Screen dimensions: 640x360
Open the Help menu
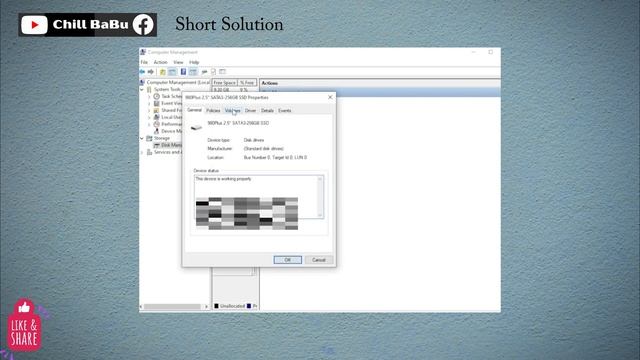coord(194,62)
